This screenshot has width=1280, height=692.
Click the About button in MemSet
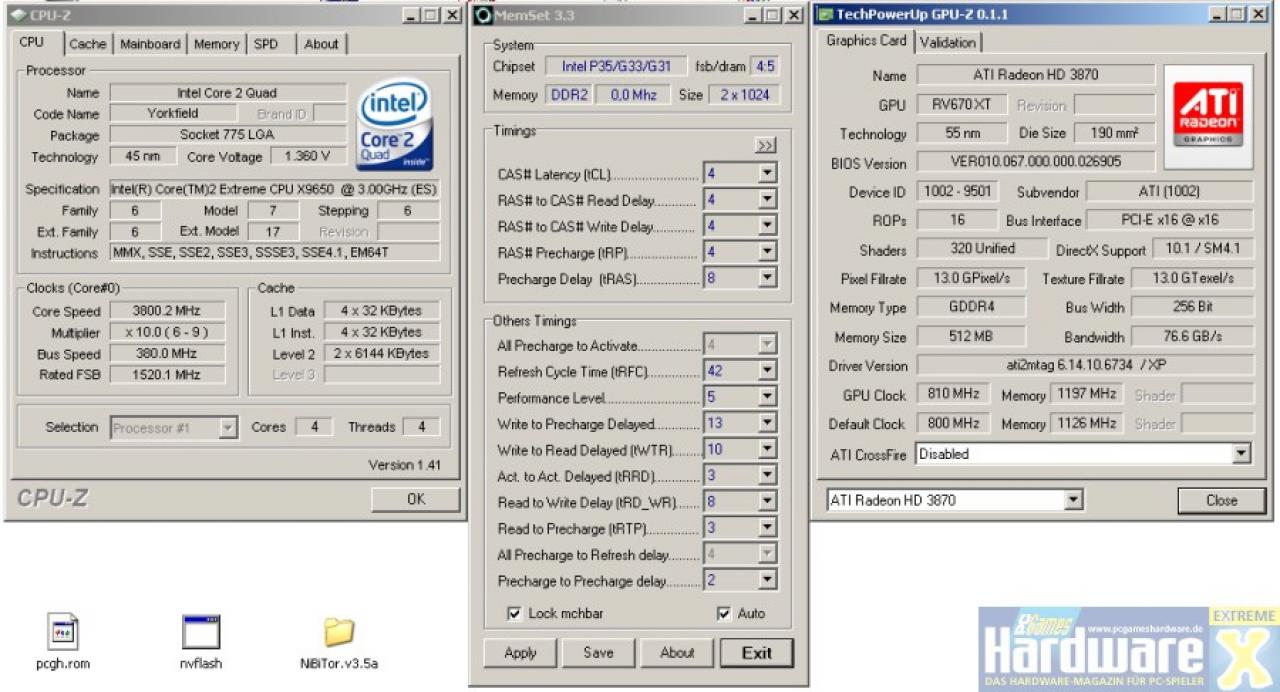(677, 653)
